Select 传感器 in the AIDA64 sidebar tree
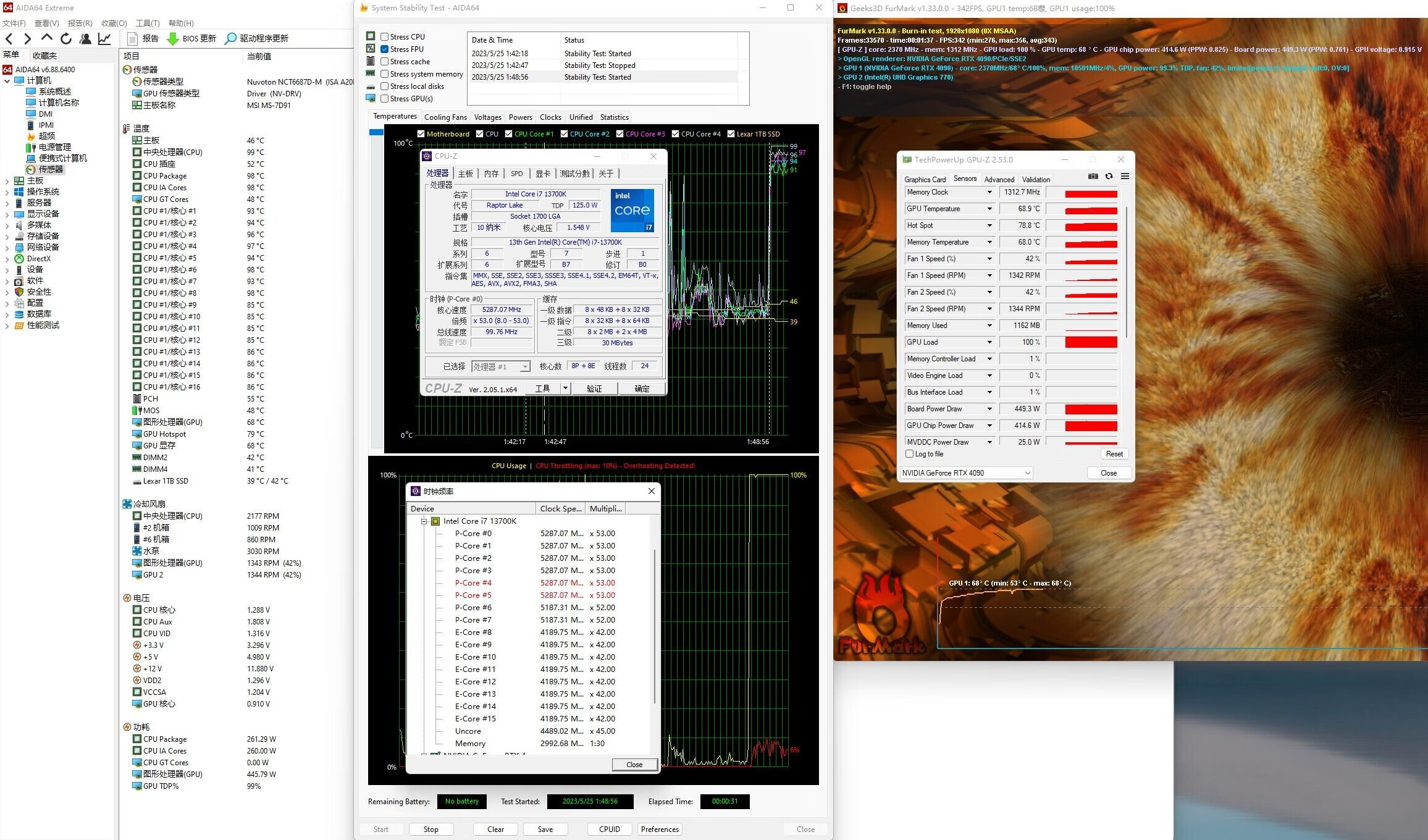Viewport: 1428px width, 840px height. [51, 169]
